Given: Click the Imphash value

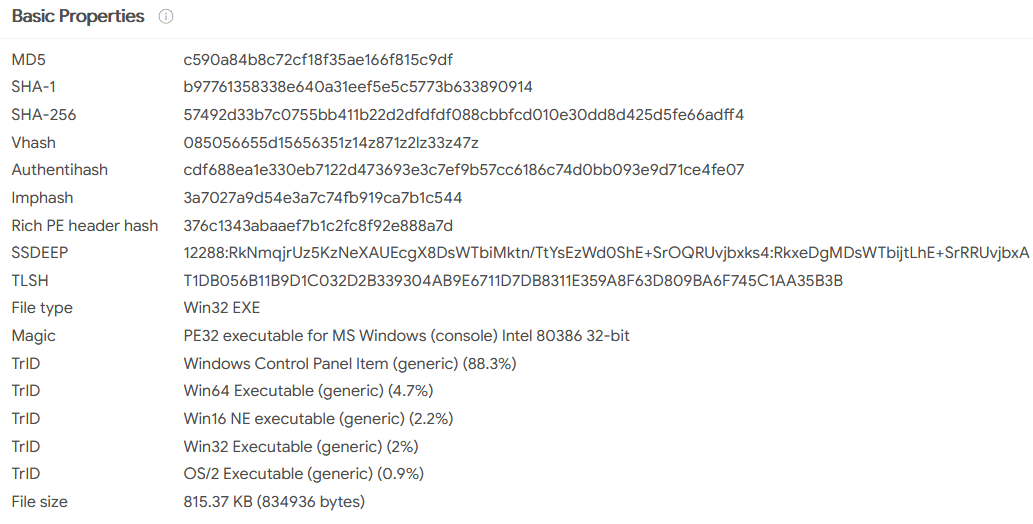Looking at the screenshot, I should click(323, 198).
